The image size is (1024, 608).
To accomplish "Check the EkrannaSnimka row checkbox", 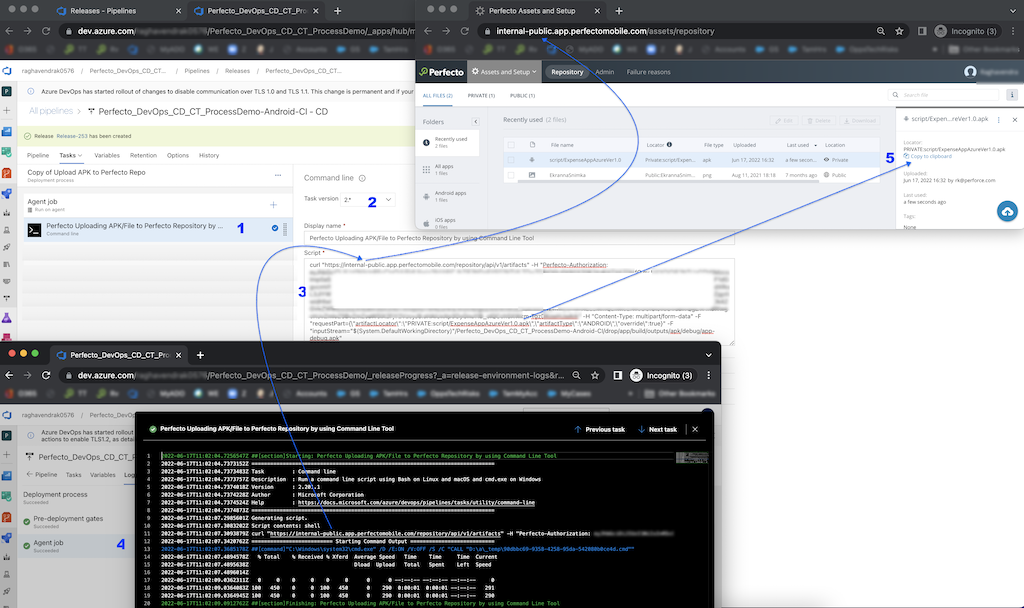I will click(511, 175).
